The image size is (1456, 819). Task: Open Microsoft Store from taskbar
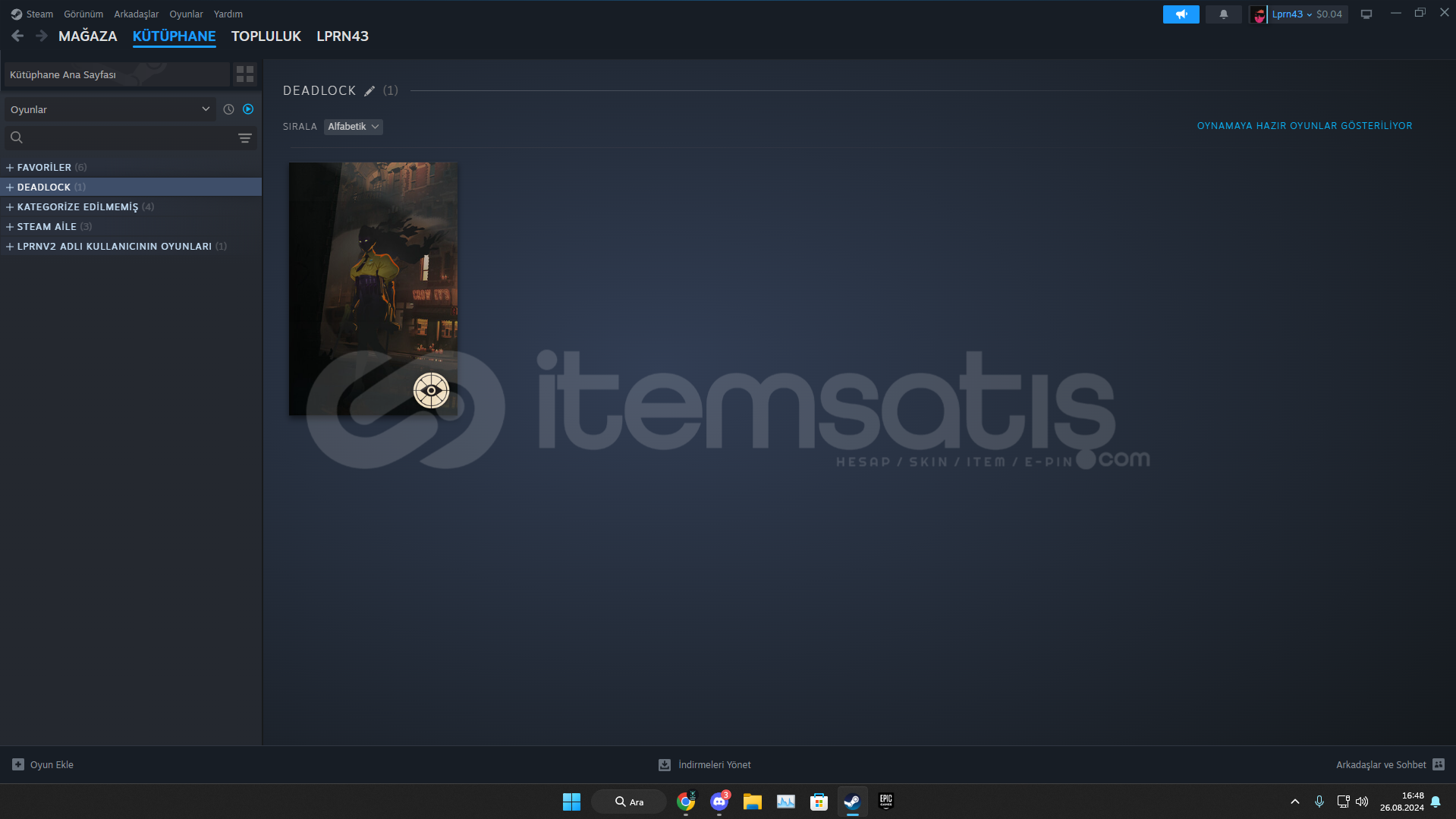(x=819, y=802)
